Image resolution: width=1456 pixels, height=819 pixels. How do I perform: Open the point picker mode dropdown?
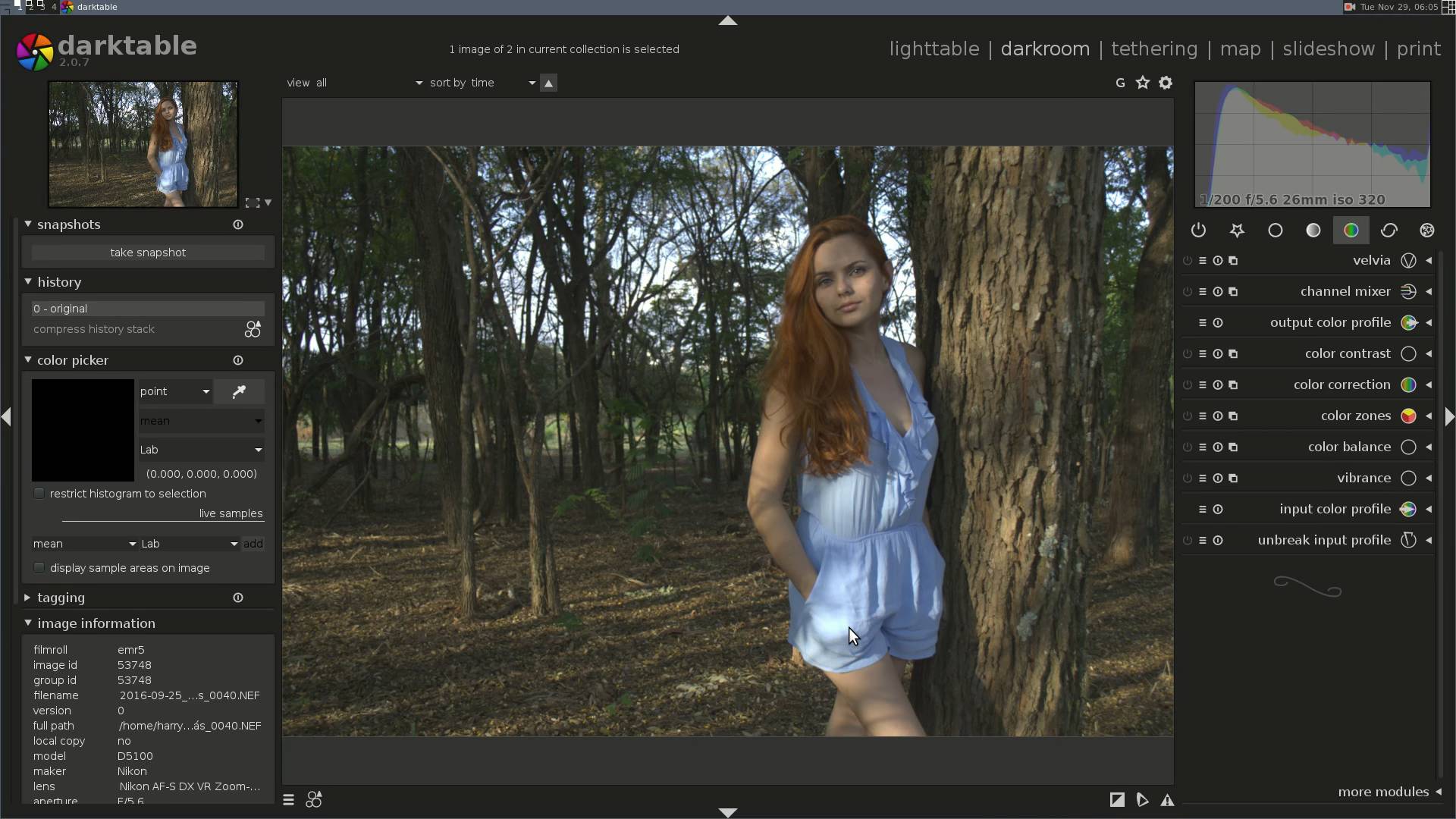coord(174,392)
